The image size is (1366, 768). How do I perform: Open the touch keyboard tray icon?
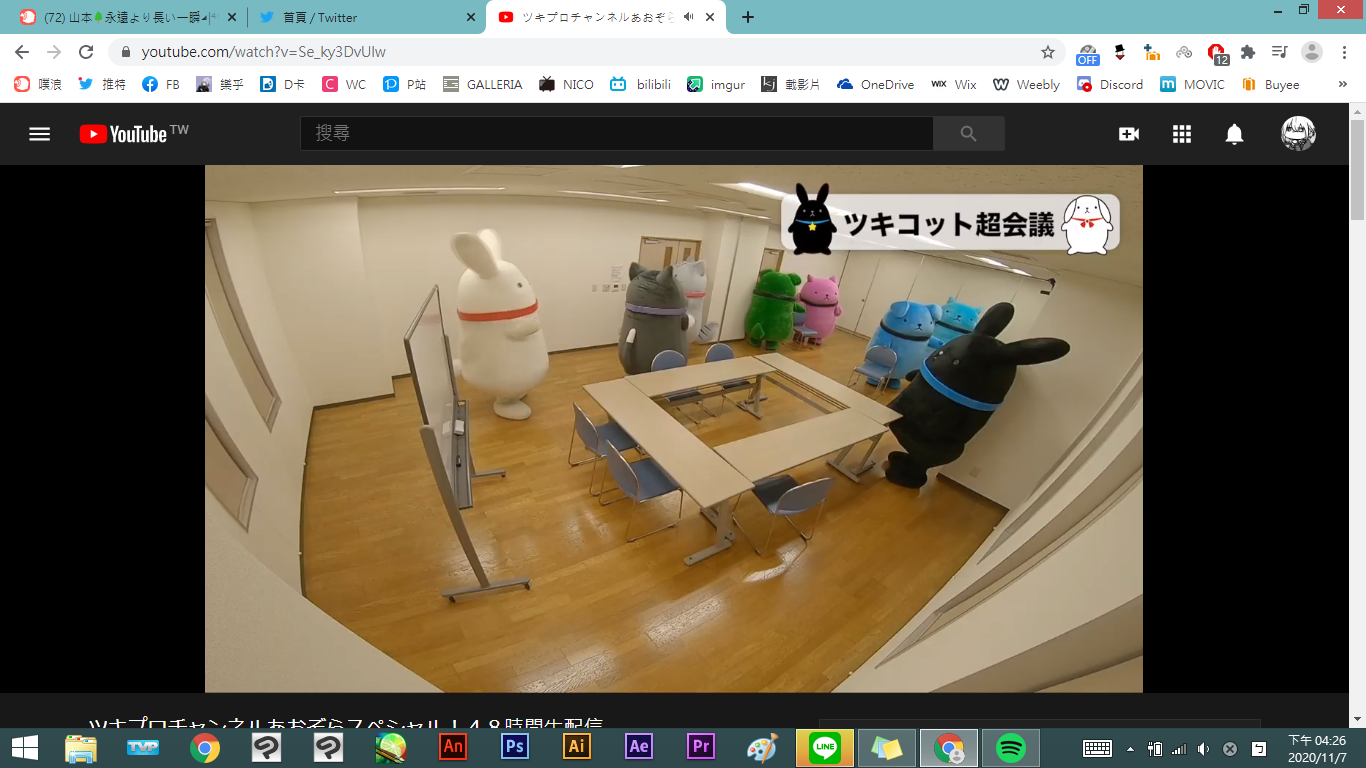1097,748
